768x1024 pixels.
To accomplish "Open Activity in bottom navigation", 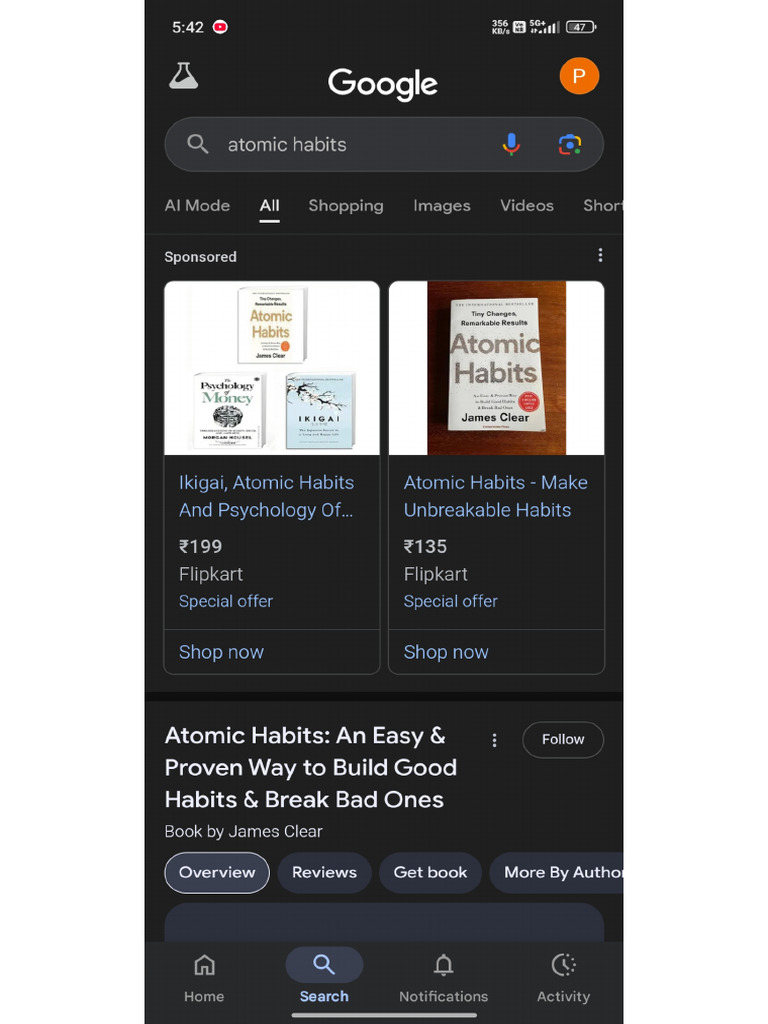I will 563,977.
